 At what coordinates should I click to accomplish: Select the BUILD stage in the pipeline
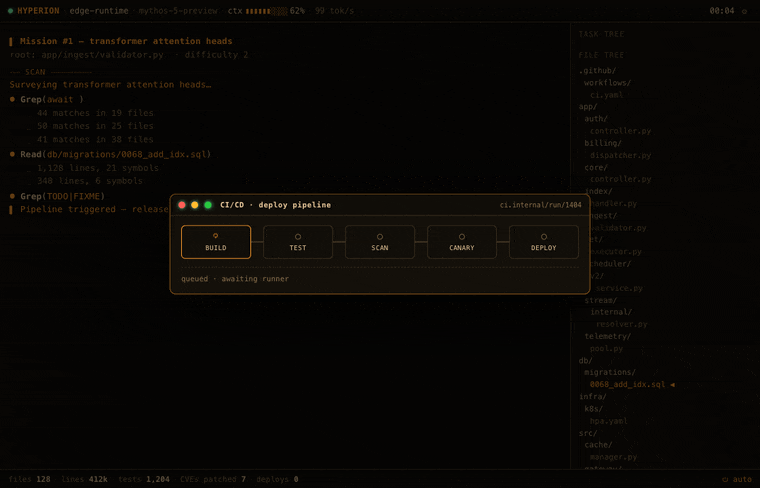coord(216,242)
